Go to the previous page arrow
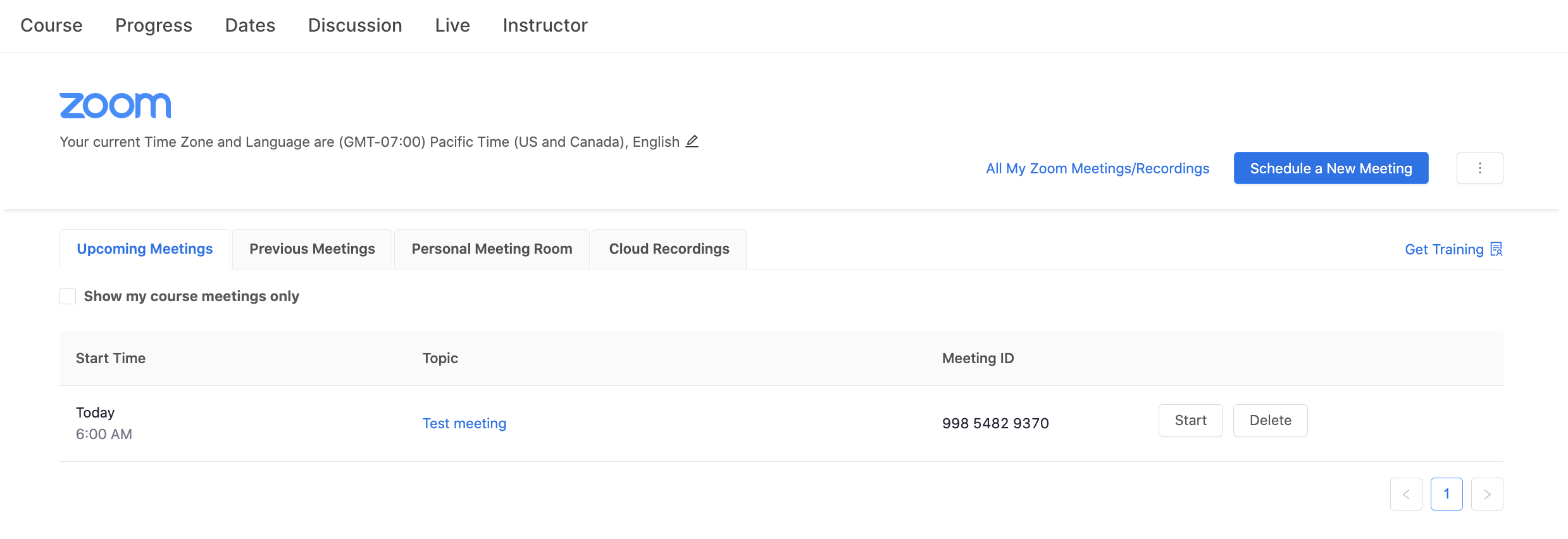1568x539 pixels. click(x=1406, y=494)
